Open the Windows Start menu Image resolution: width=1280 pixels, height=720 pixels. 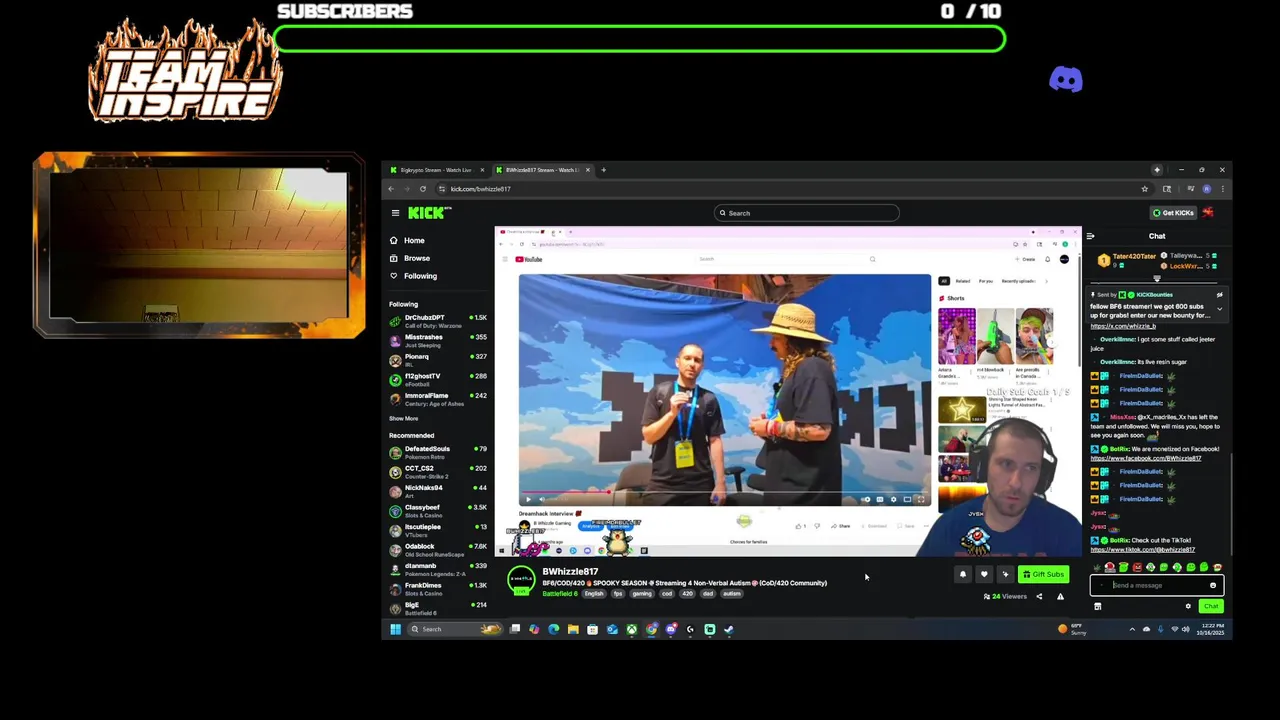(x=395, y=629)
